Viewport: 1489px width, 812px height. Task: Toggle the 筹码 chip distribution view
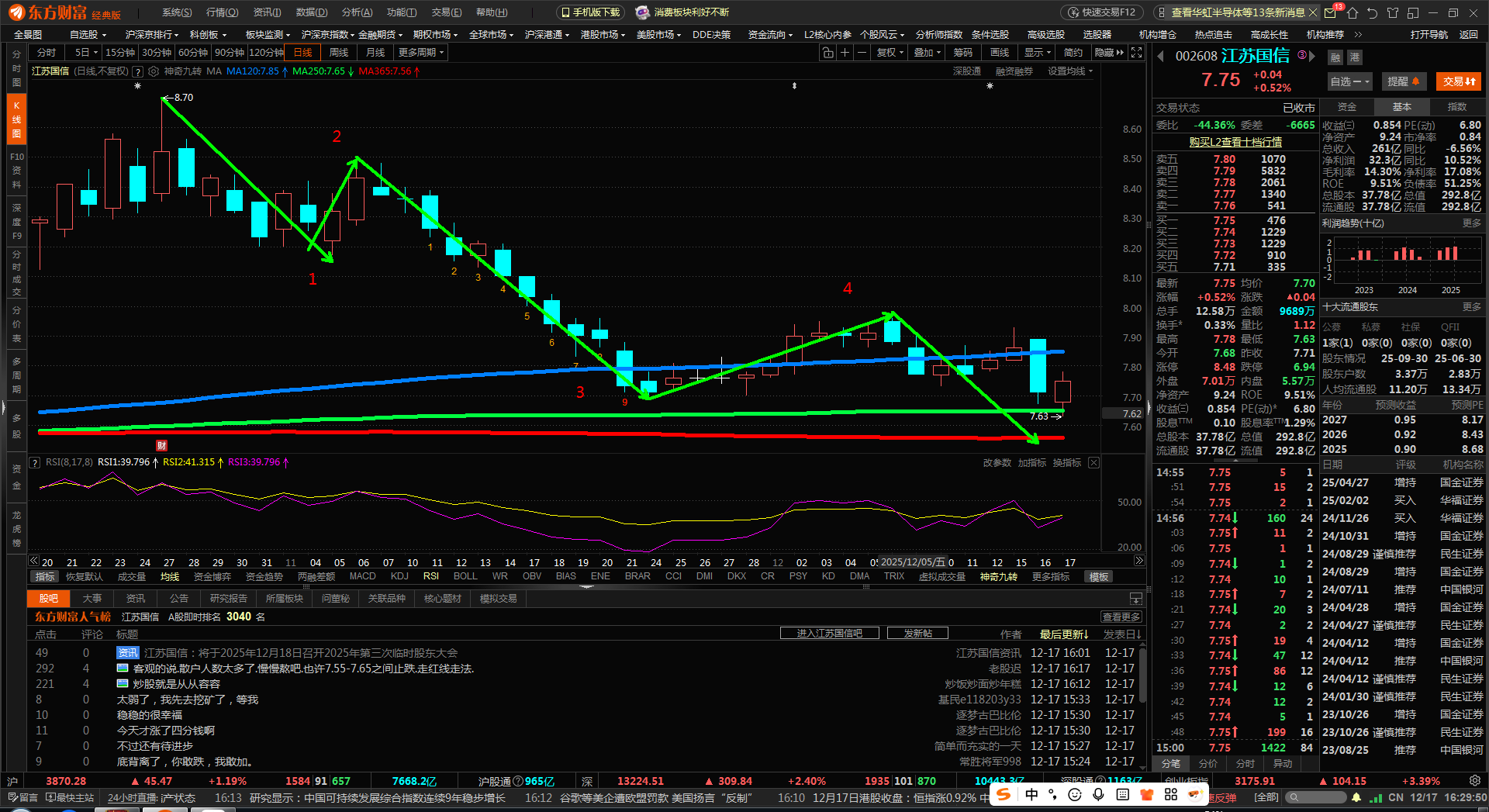tap(962, 53)
